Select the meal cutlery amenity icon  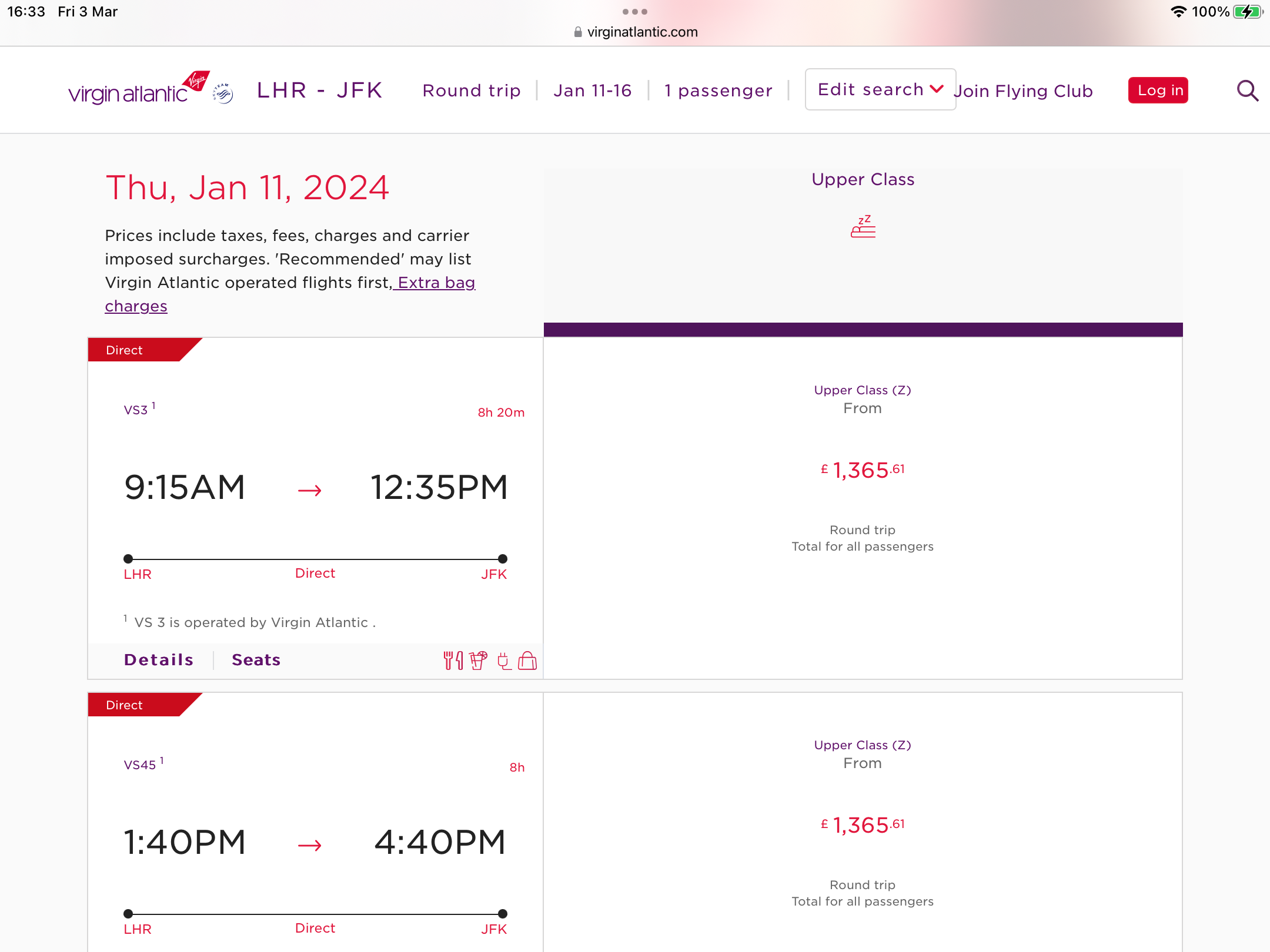pos(453,661)
